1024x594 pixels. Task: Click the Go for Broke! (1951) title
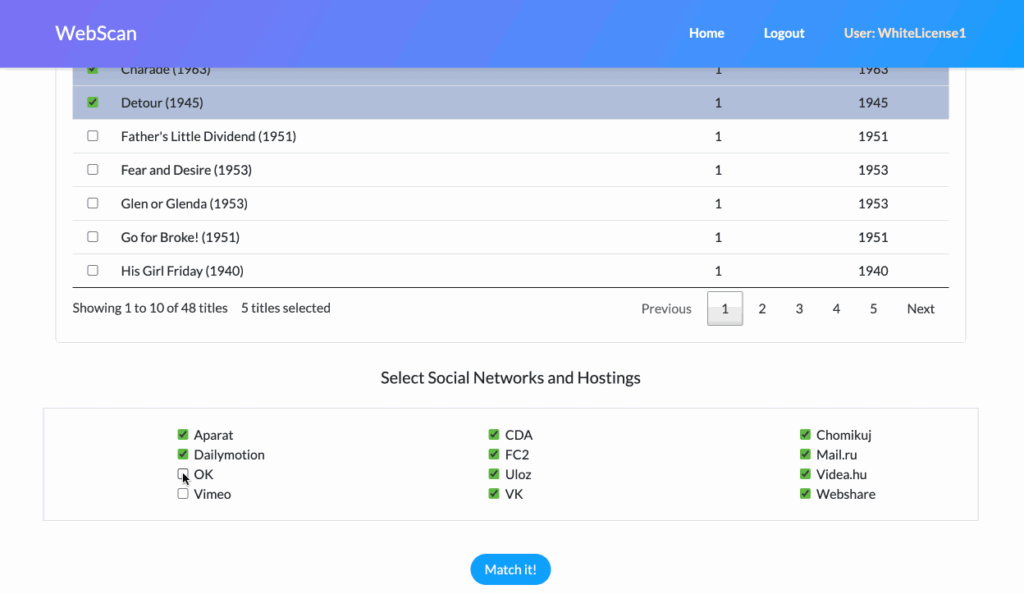(180, 237)
